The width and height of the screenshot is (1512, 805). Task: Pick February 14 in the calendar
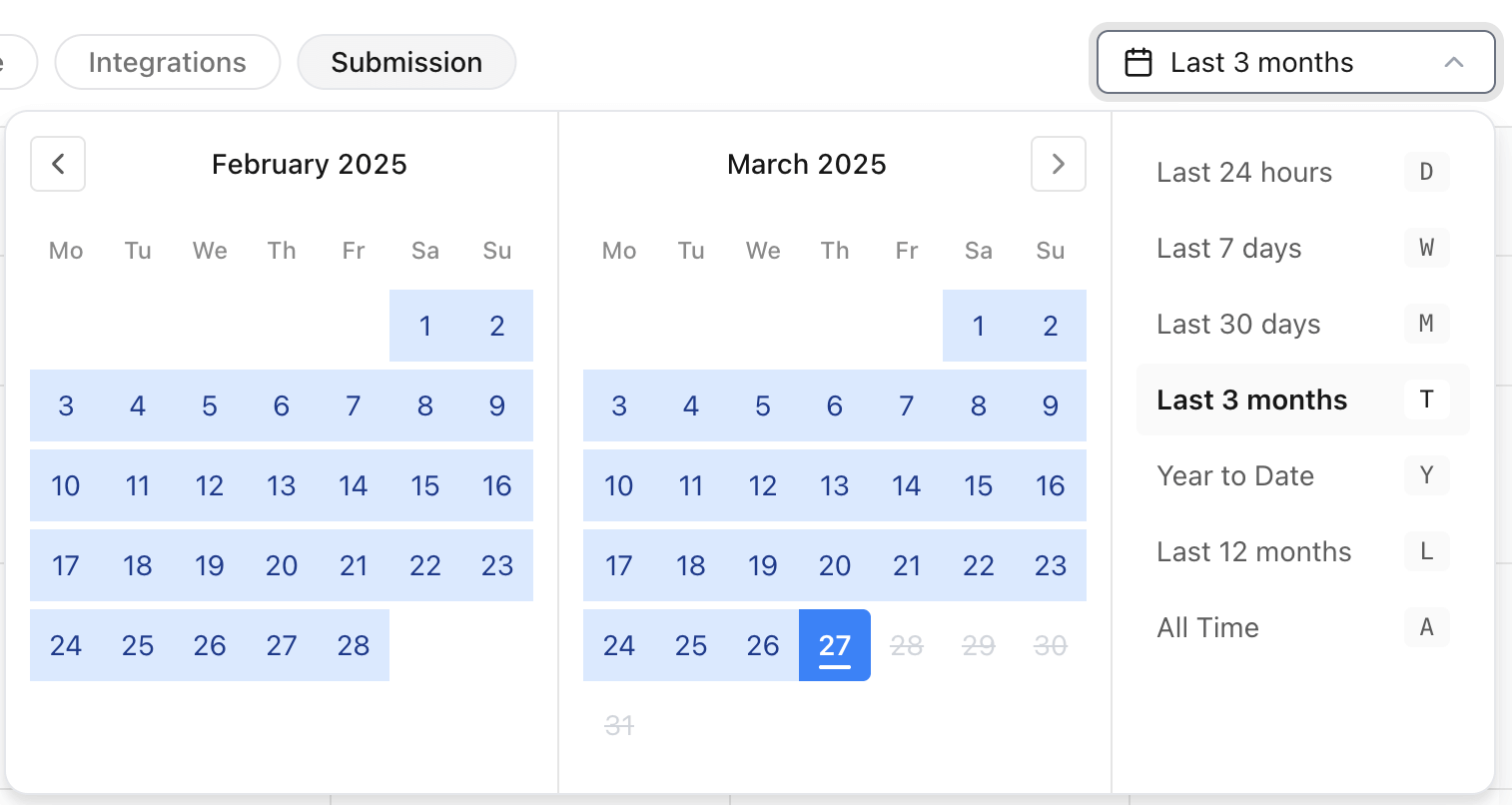click(x=354, y=485)
